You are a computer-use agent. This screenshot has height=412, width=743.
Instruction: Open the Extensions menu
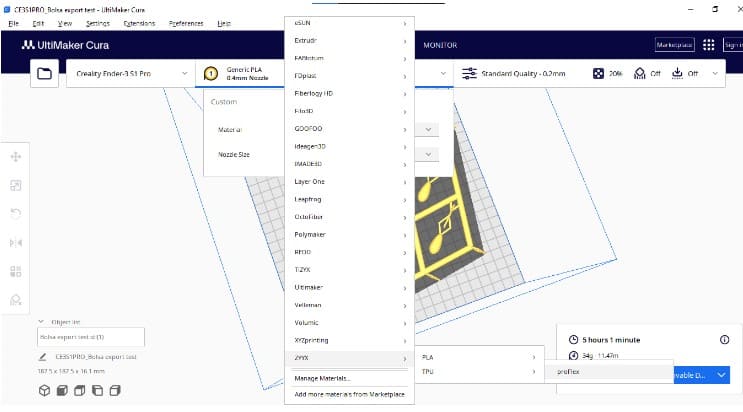[139, 23]
